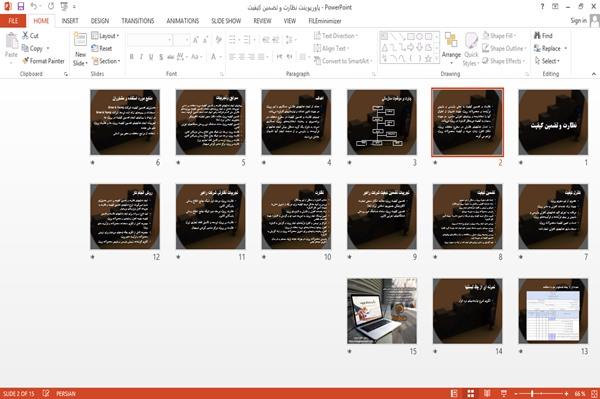Image resolution: width=600 pixels, height=399 pixels.
Task: Toggle text Shadow formatting
Action: [161, 57]
